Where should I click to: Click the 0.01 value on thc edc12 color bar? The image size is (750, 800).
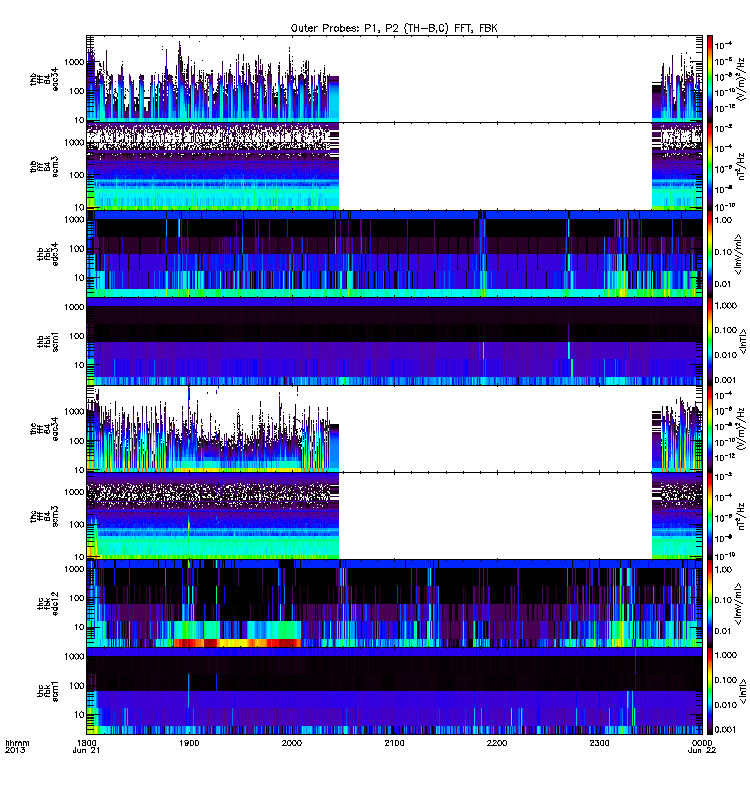pyautogui.click(x=723, y=631)
